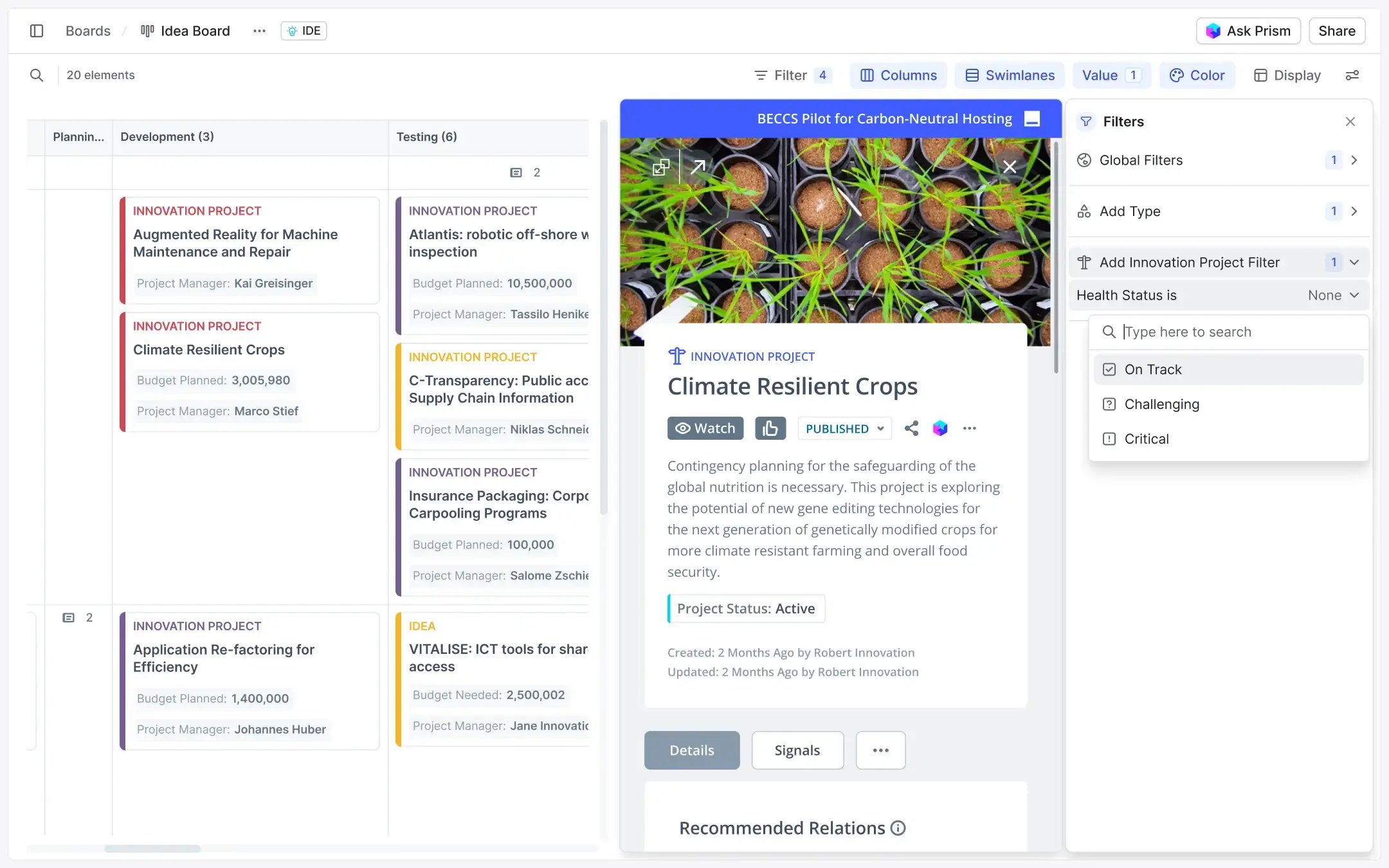Open the prism cube icon beside the share icon
The width and height of the screenshot is (1389, 868).
[941, 428]
